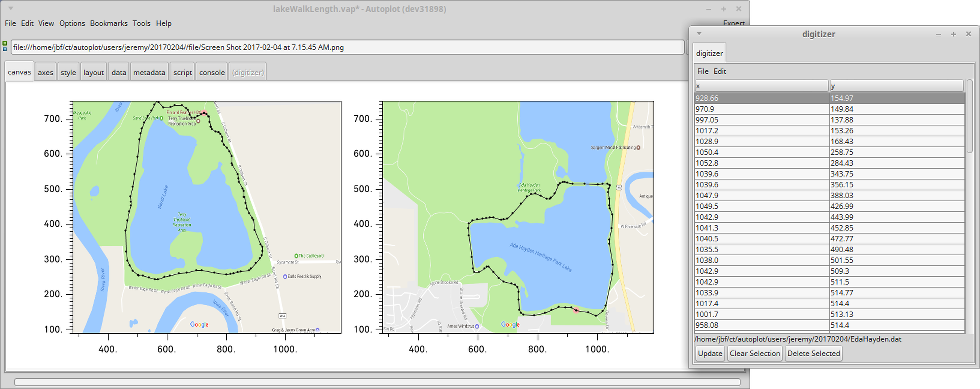Open the Edit menu in Autoplot window
980x389 pixels.
click(27, 23)
